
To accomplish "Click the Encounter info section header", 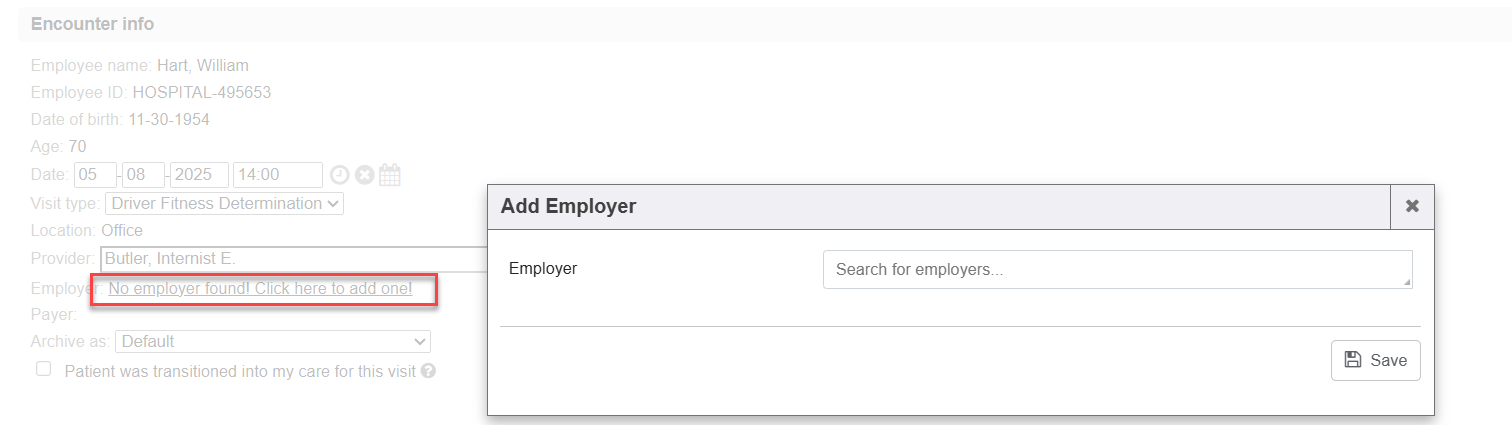I will coord(92,23).
